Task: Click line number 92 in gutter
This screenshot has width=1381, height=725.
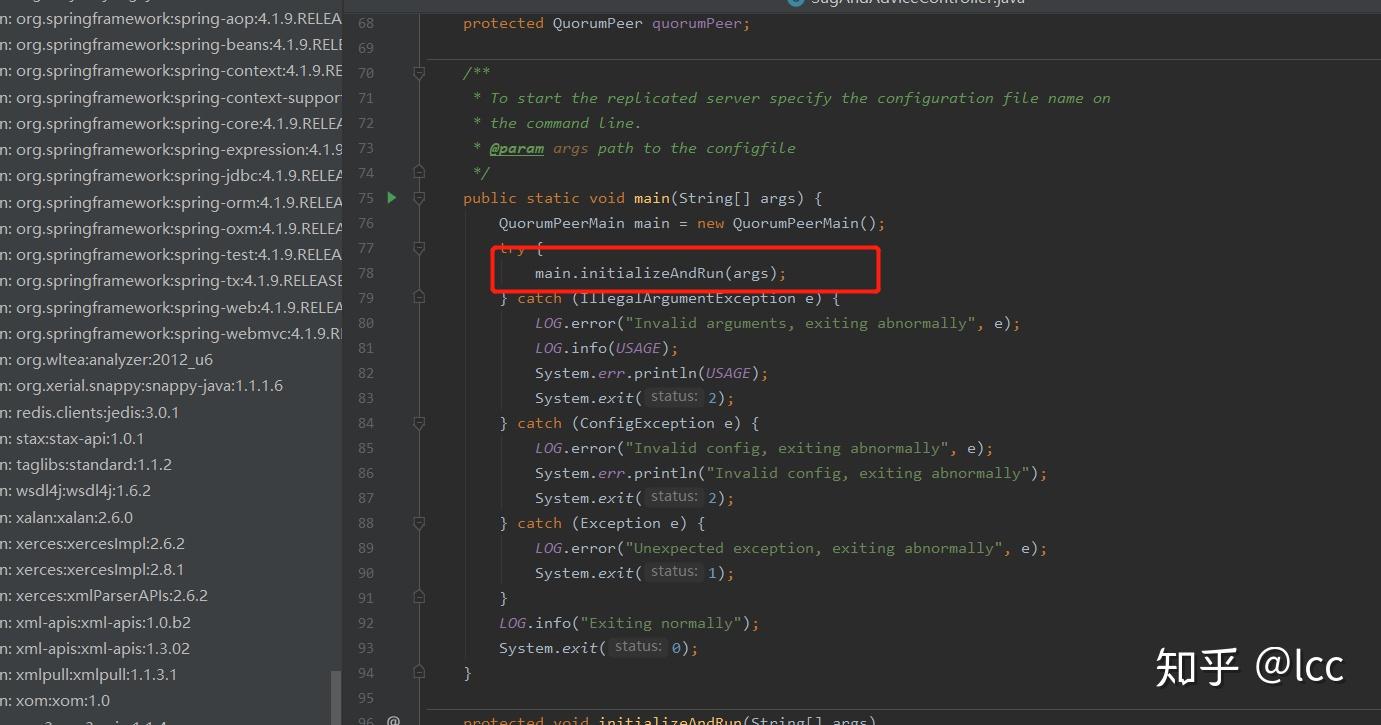Action: tap(365, 623)
